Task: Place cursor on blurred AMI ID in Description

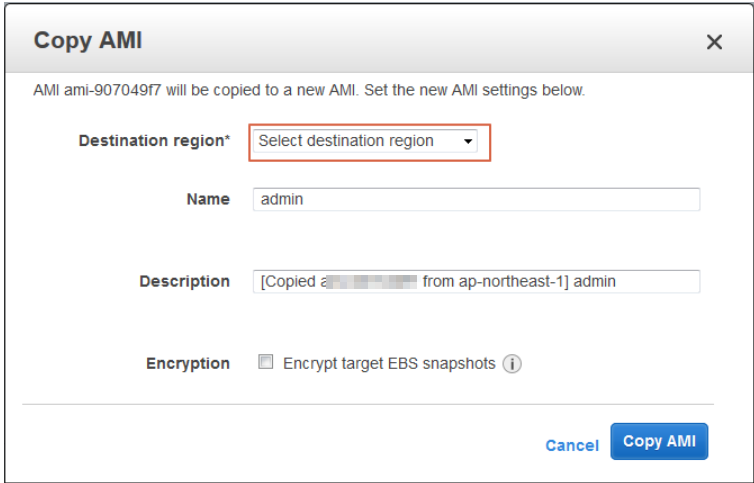Action: (371, 281)
